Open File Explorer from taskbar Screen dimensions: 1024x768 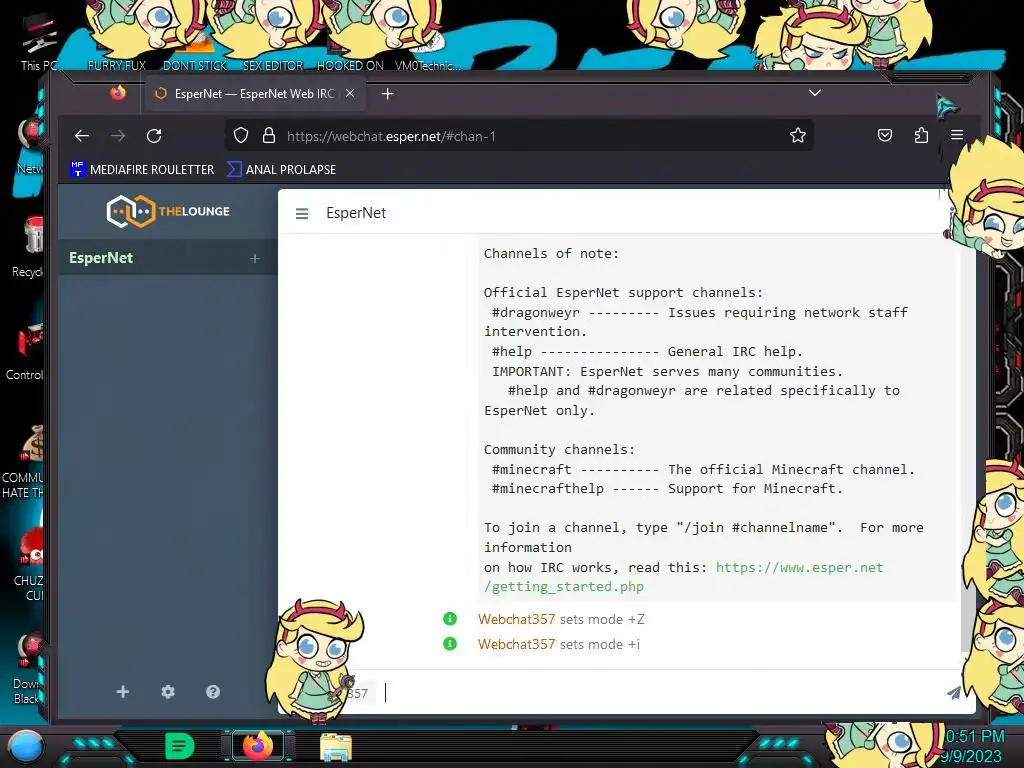pos(336,747)
